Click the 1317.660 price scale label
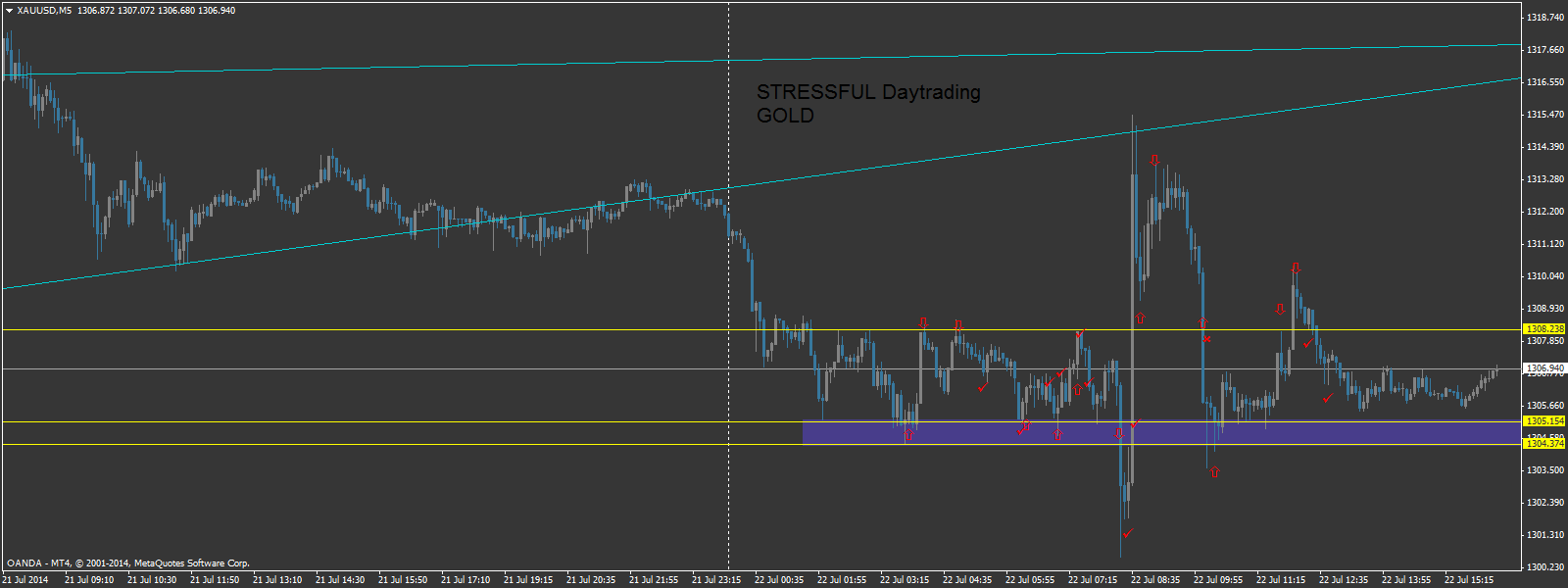This screenshot has height=588, width=1568. click(1545, 50)
